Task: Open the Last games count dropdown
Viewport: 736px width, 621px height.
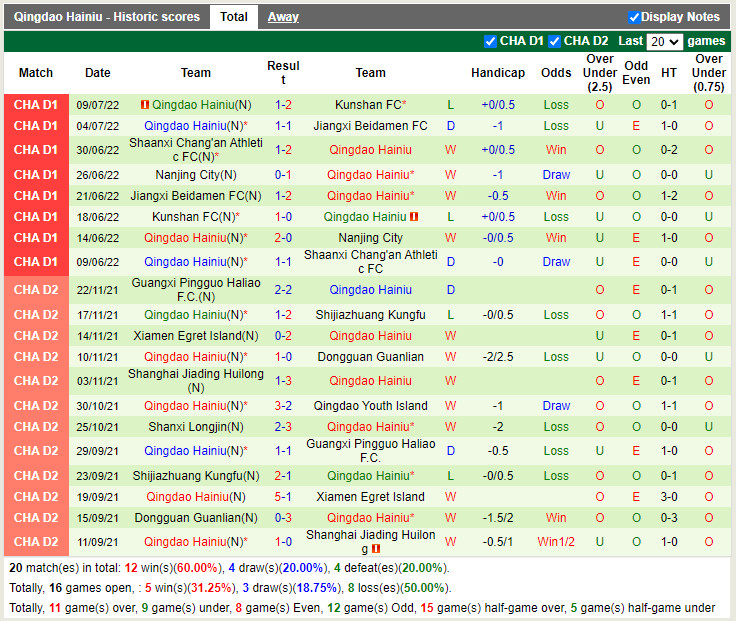Action: click(x=664, y=42)
